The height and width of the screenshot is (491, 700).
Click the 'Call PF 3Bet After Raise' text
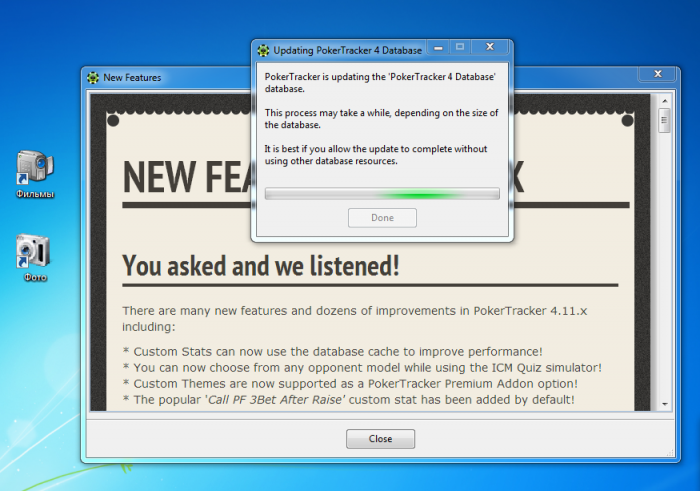(275, 400)
